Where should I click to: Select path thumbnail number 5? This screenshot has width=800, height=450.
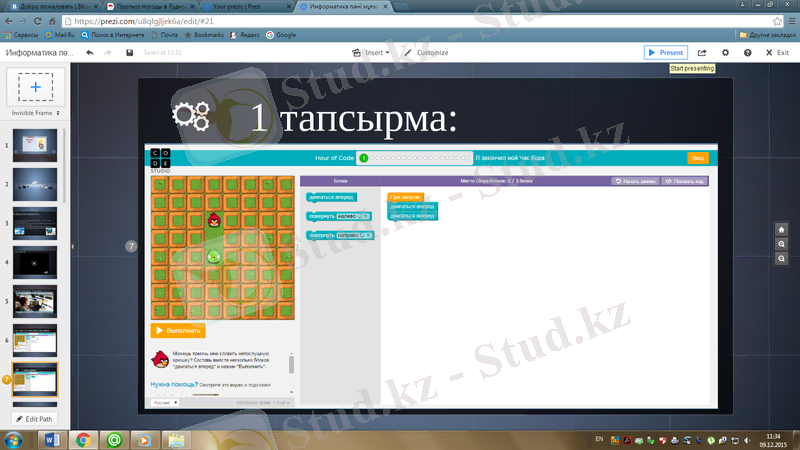coord(35,301)
